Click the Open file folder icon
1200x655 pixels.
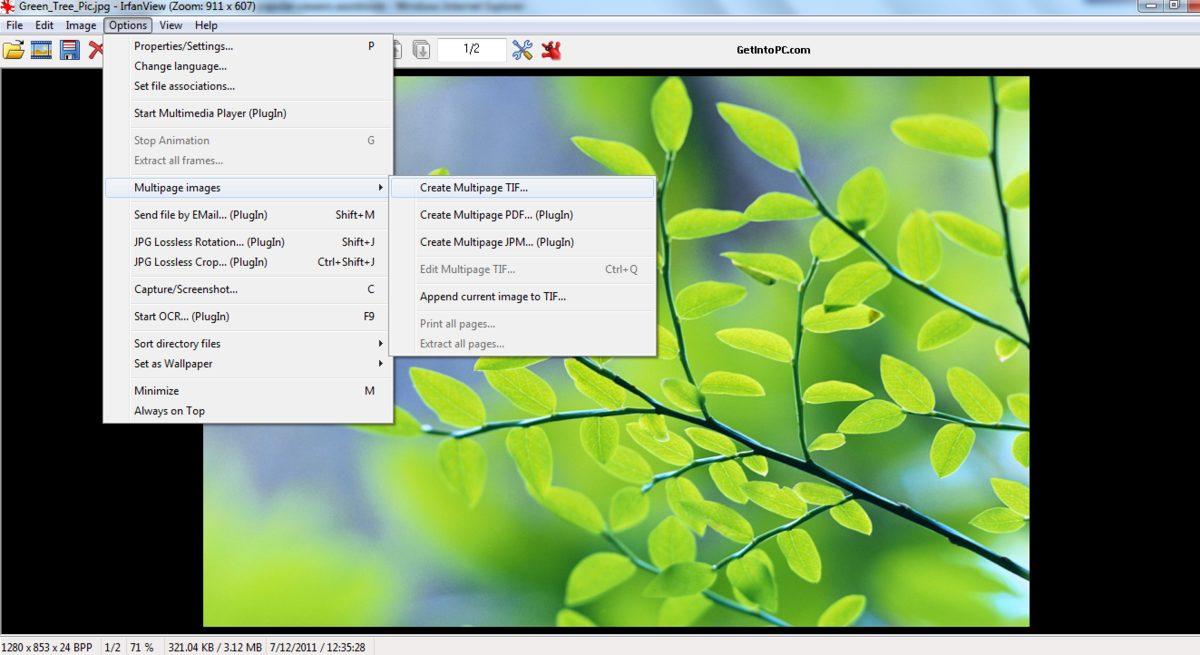(13, 50)
